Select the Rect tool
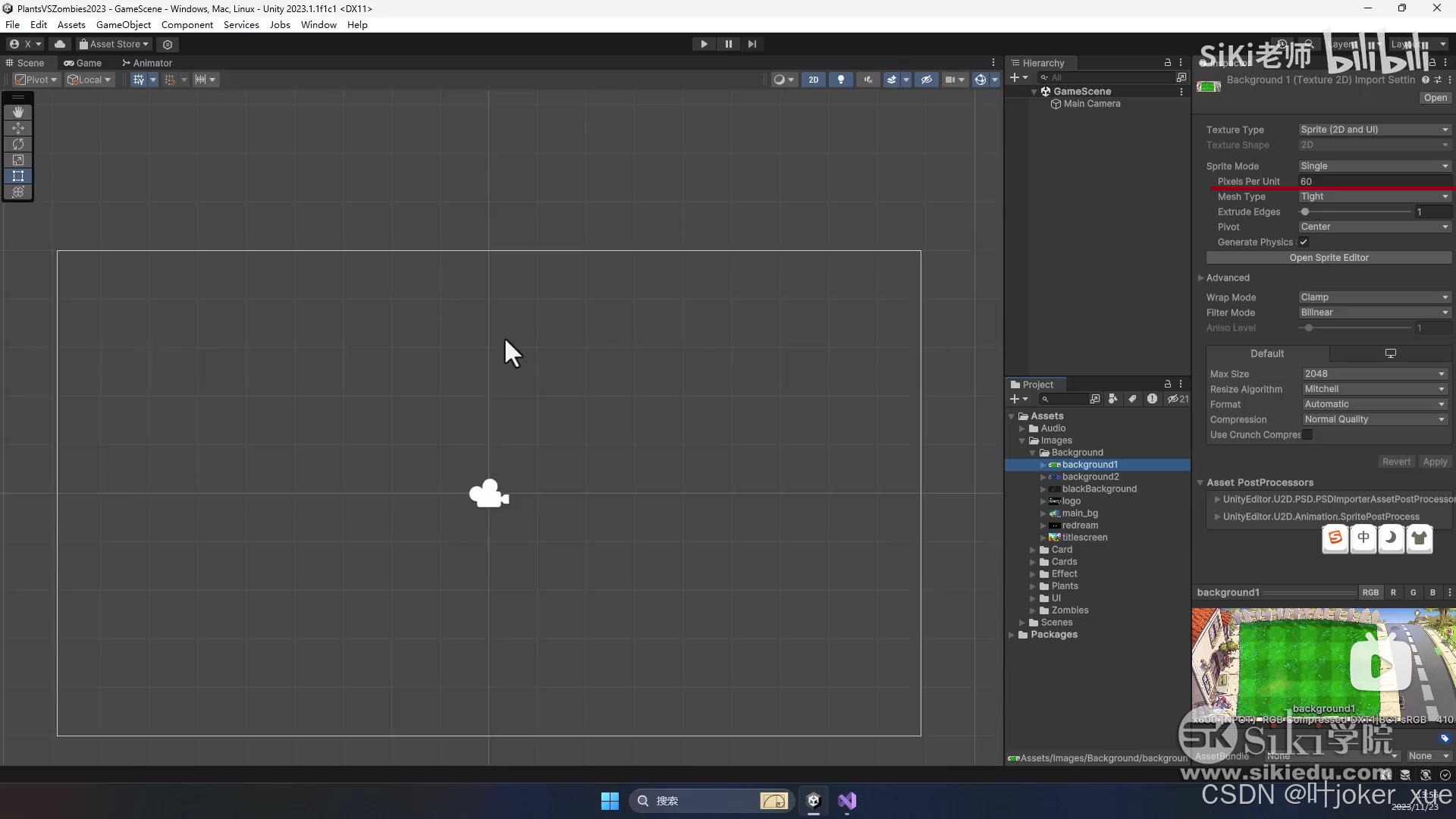This screenshot has height=819, width=1456. (17, 176)
